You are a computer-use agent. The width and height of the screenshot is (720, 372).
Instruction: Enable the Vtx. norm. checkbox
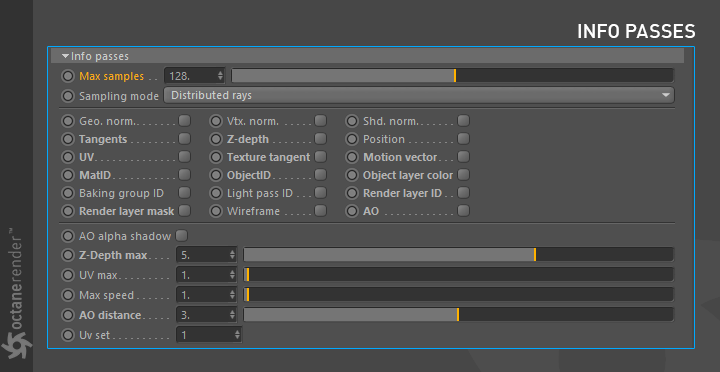click(x=321, y=121)
